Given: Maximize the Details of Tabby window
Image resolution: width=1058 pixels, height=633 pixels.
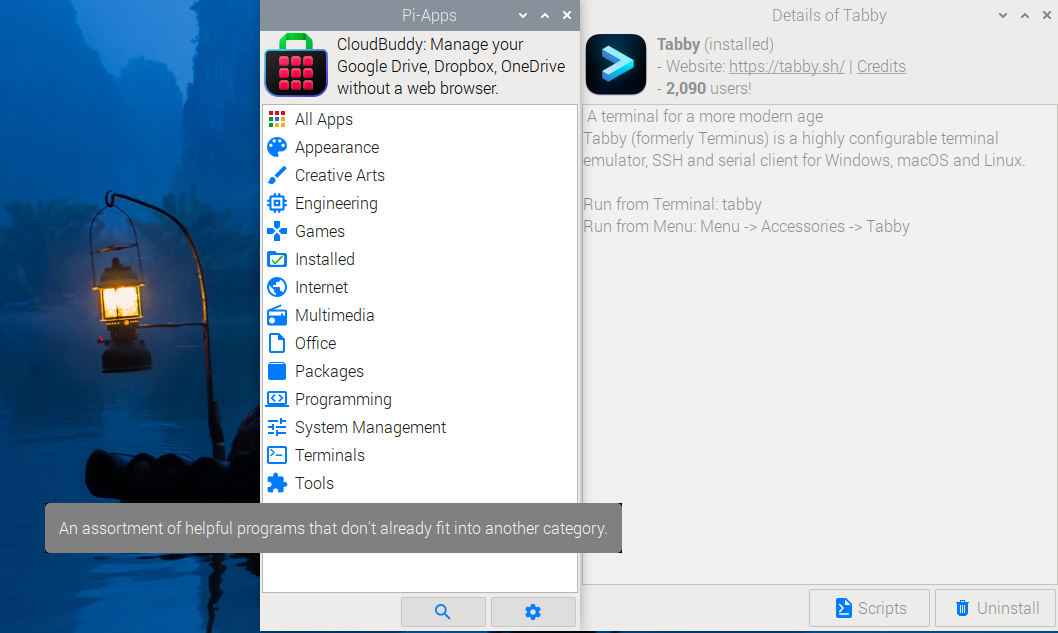Looking at the screenshot, I should [1025, 16].
